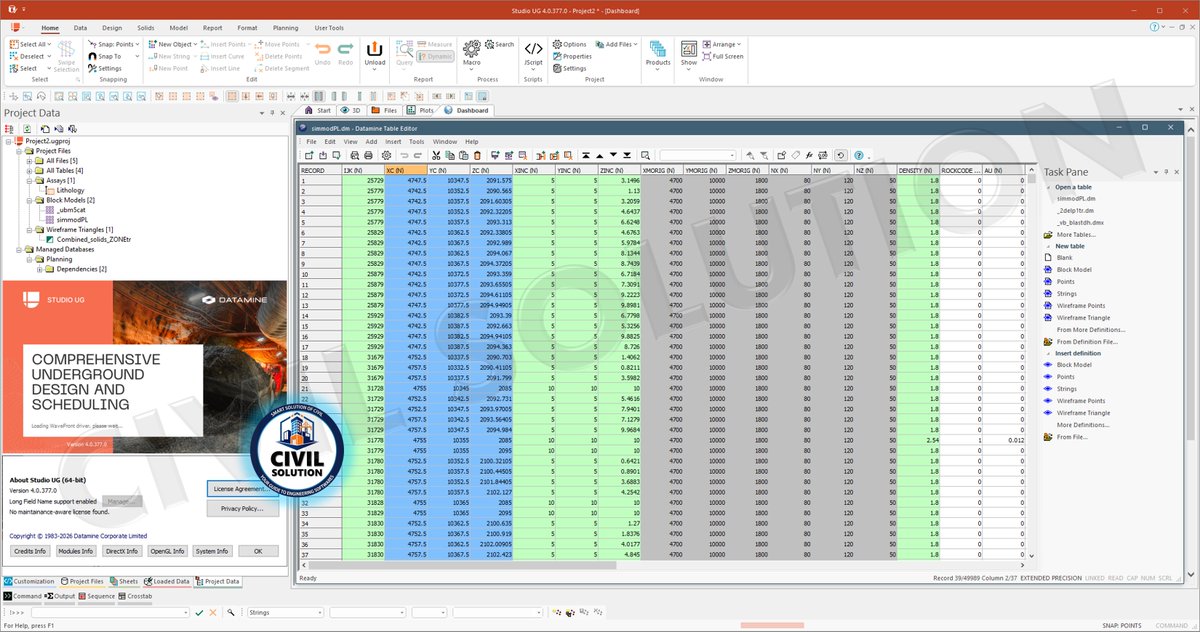Click the Modules Info button
The image size is (1200, 632).
click(x=76, y=551)
